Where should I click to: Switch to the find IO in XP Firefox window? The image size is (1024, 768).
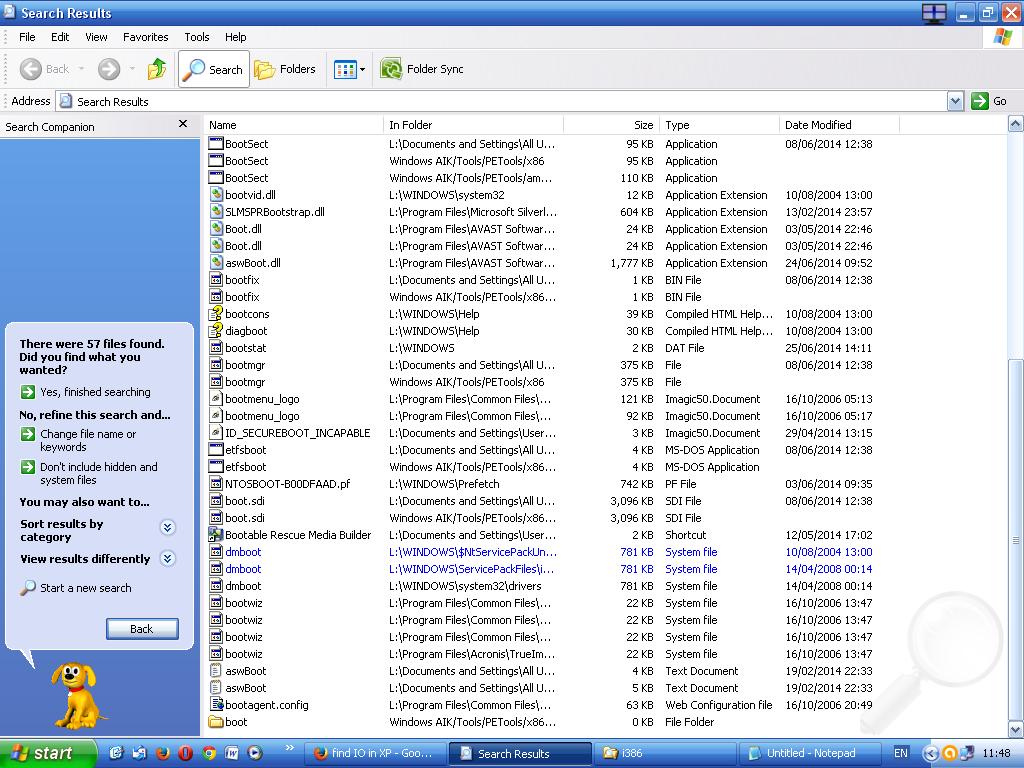[x=376, y=753]
